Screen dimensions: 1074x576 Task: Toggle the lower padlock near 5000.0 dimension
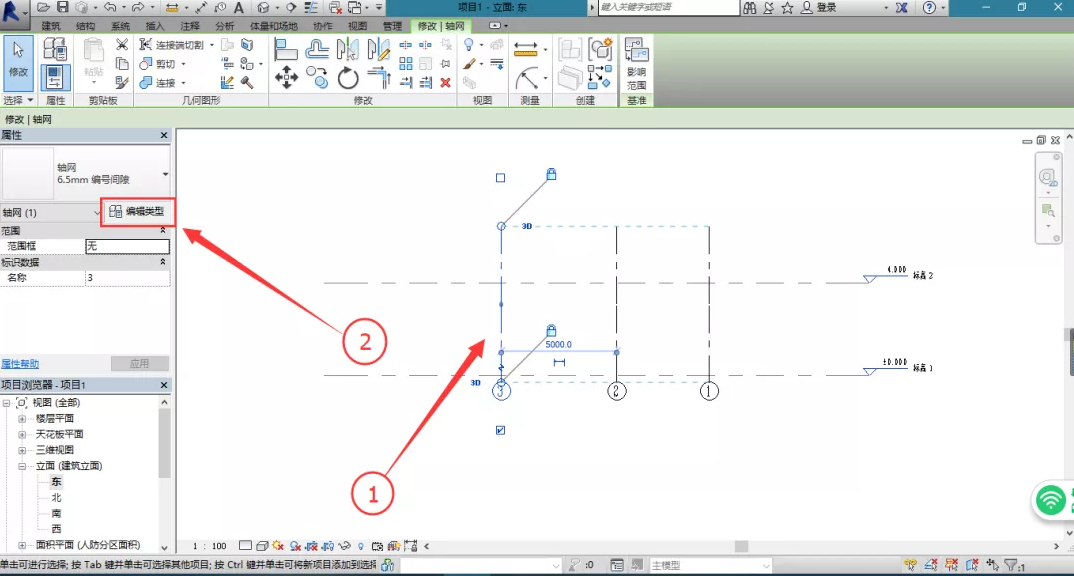tap(551, 330)
